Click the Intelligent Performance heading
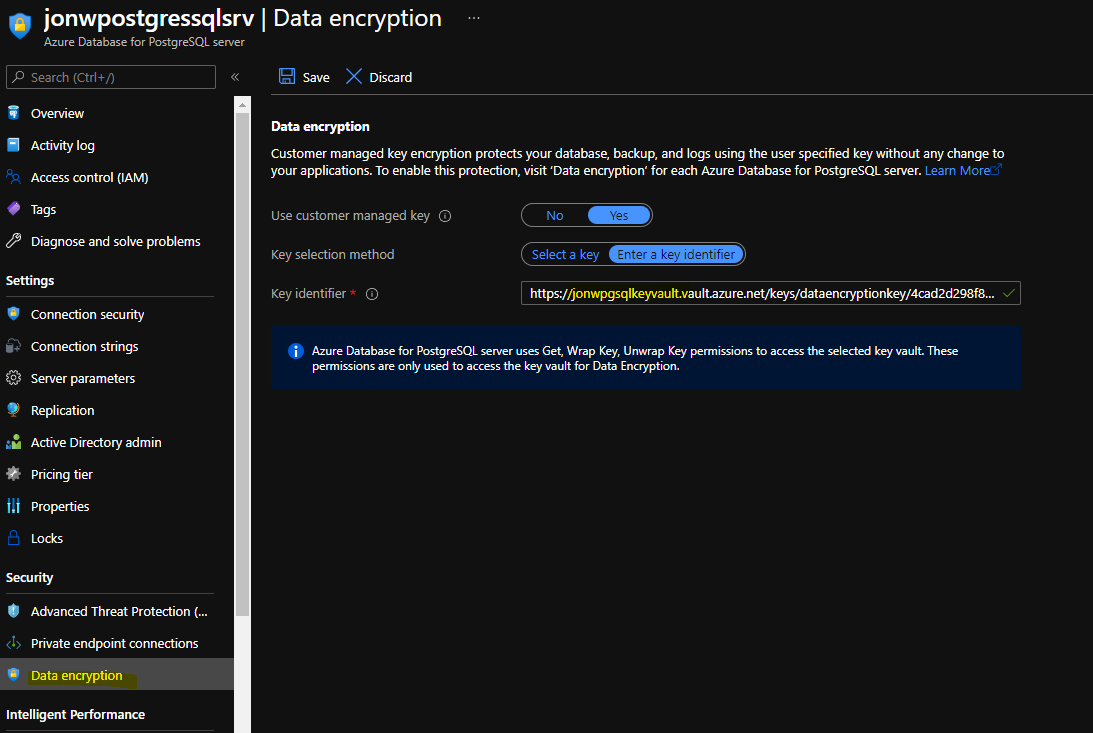 click(75, 714)
